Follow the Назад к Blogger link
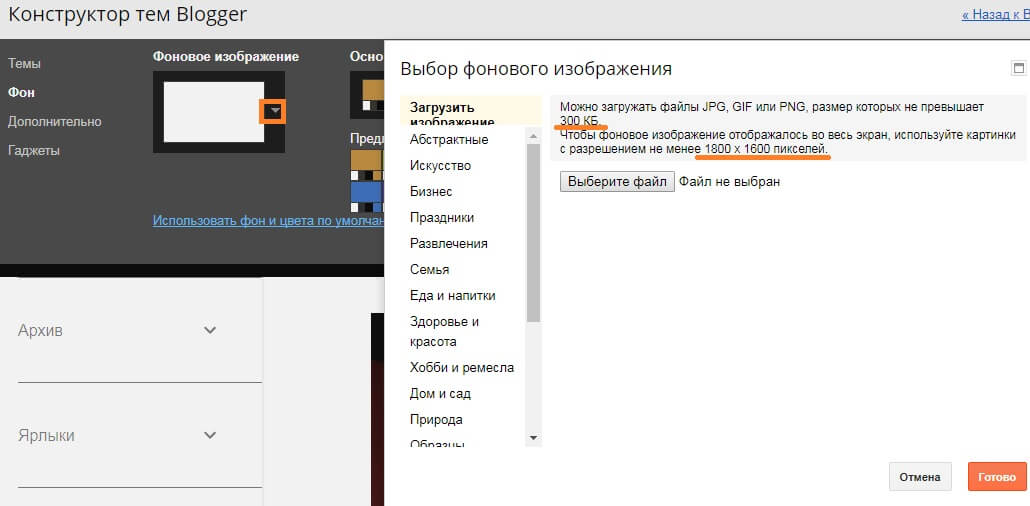The width and height of the screenshot is (1030, 506). pos(995,15)
